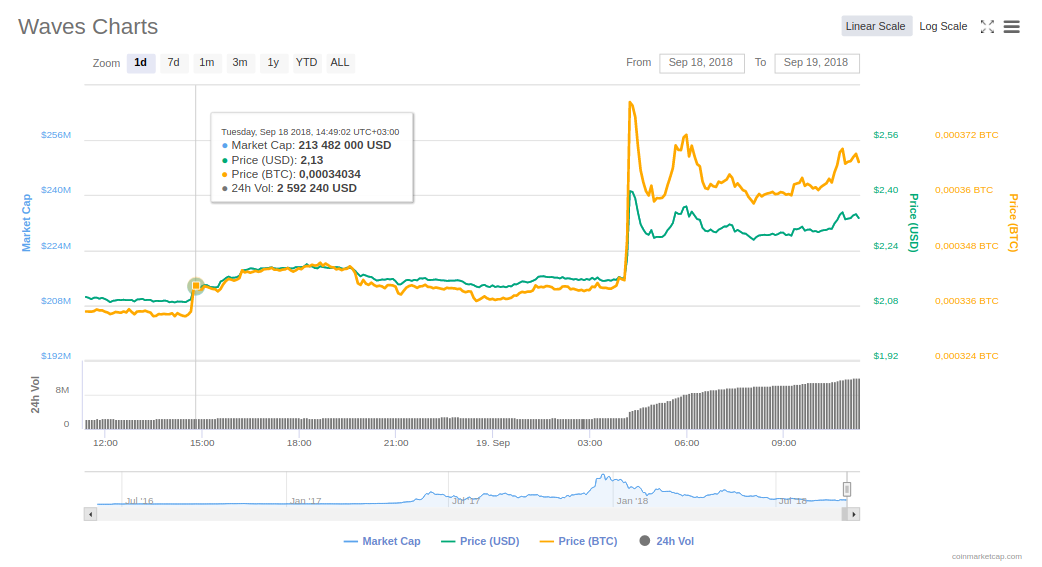Click the Jul '17 label in navigator
The height and width of the screenshot is (567, 1042).
click(466, 501)
